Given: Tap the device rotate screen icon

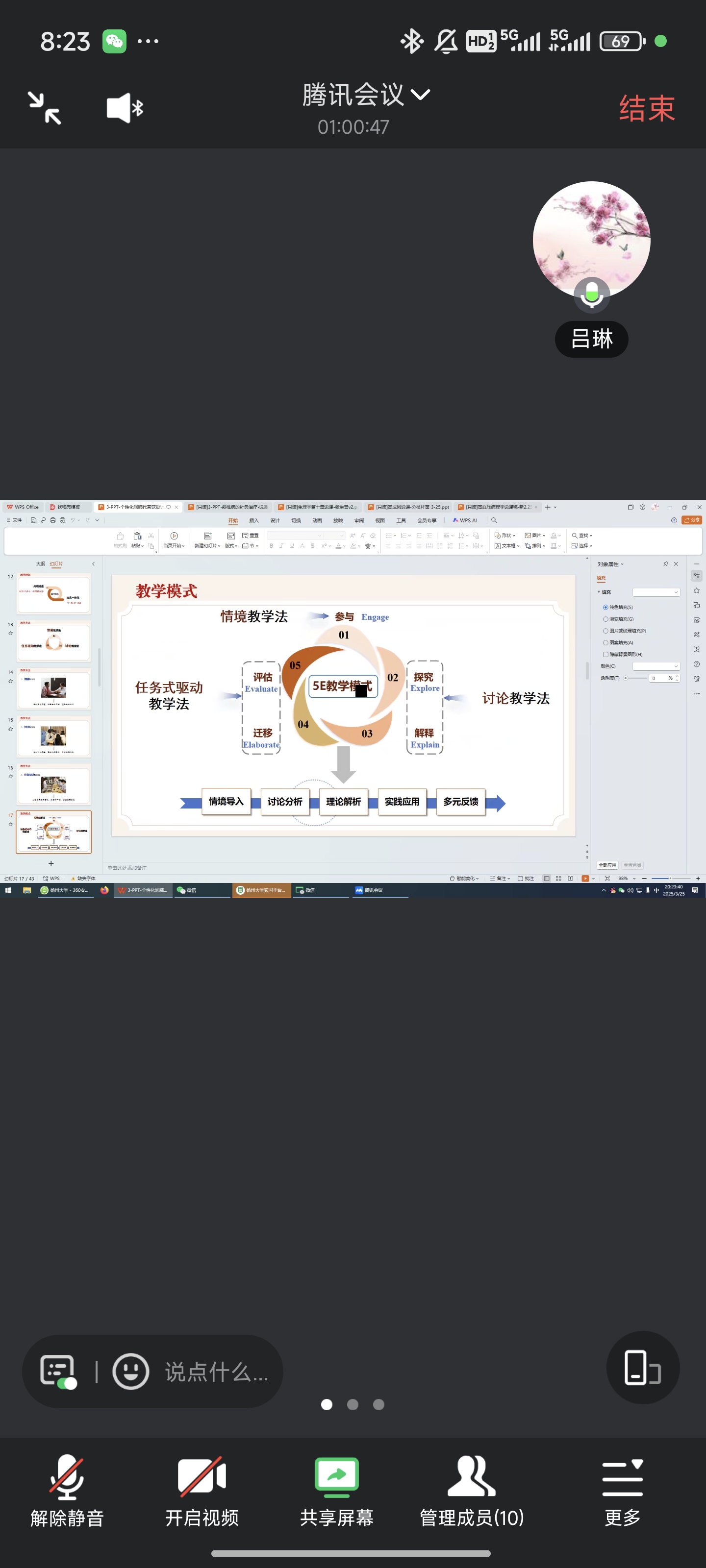Looking at the screenshot, I should coord(642,1368).
